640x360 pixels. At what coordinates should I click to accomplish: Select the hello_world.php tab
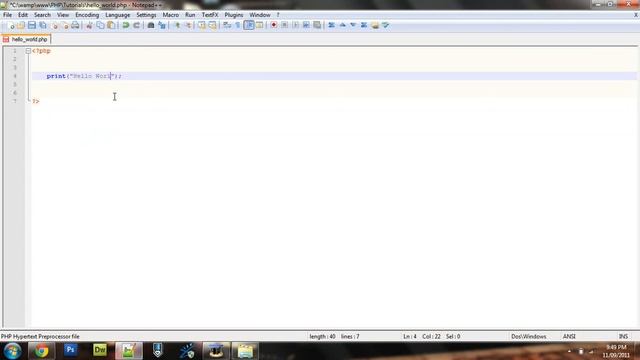(26, 40)
